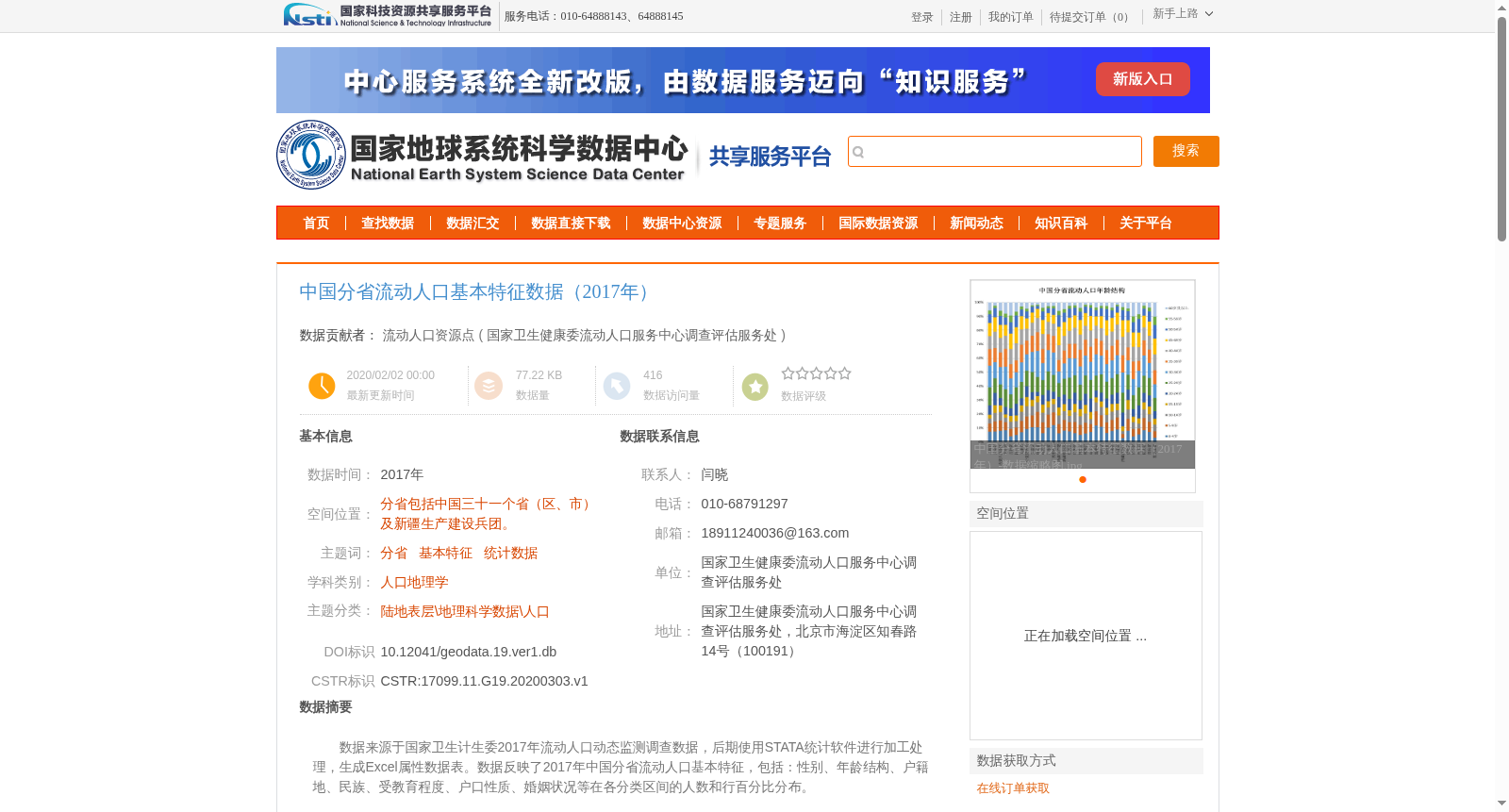Click the 陆地表层\地理科学数据\人口 category link
Viewport: 1509px width, 812px height.
[x=465, y=612]
